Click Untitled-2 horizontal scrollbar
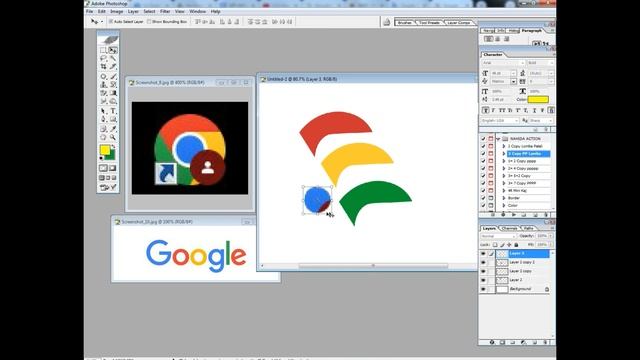Screen dimensions: 640x360 (373, 266)
